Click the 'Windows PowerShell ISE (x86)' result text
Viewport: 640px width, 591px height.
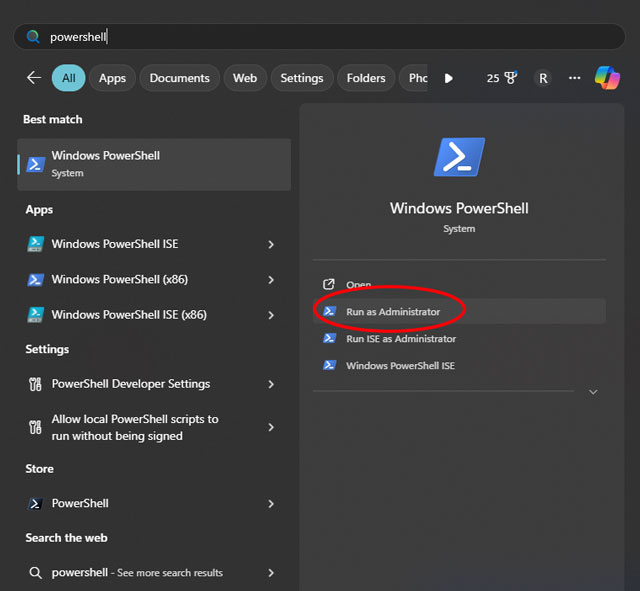tap(129, 315)
